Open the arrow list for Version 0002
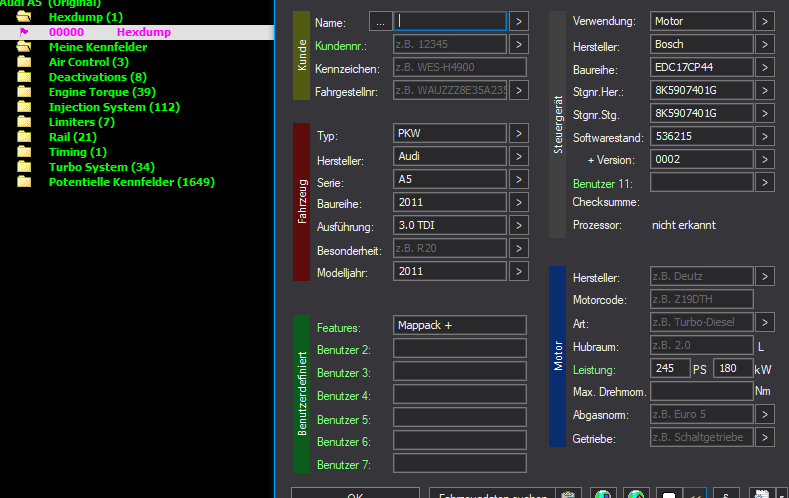The height and width of the screenshot is (498, 789). pos(765,159)
